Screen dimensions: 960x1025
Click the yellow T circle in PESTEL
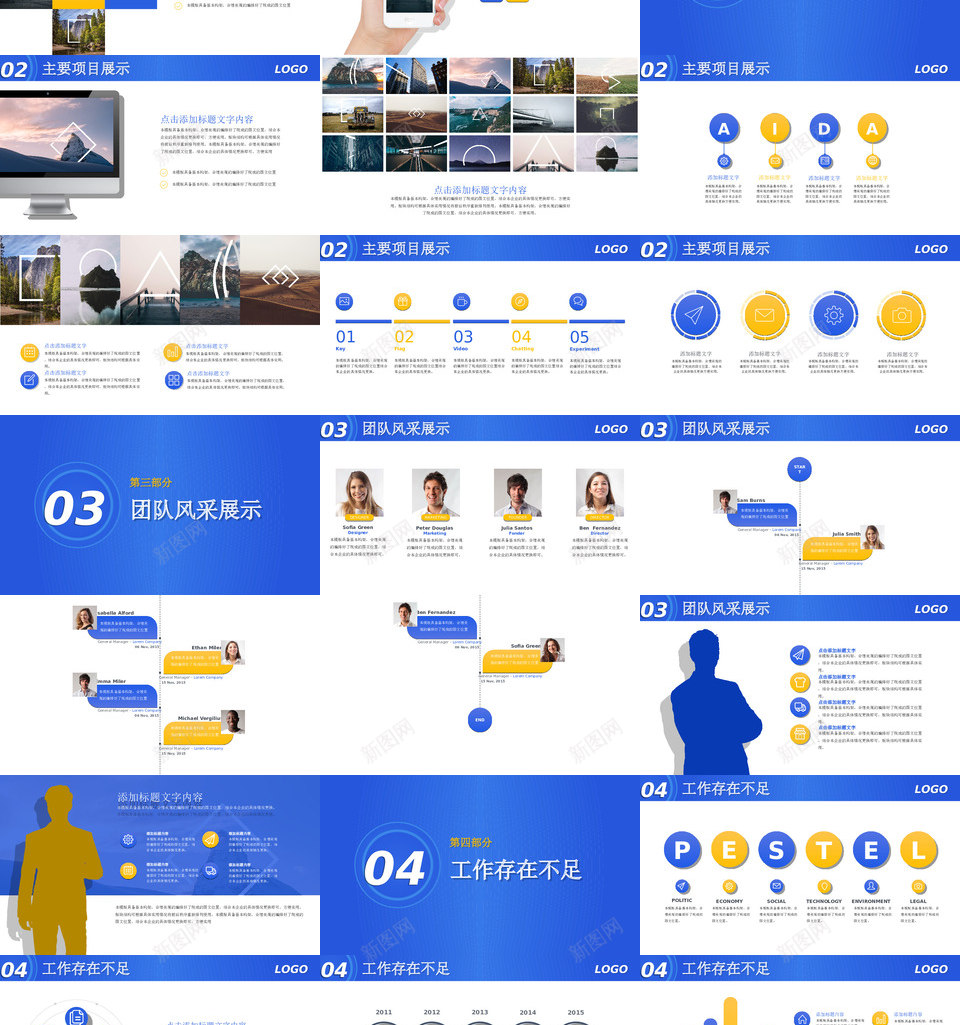tap(824, 850)
